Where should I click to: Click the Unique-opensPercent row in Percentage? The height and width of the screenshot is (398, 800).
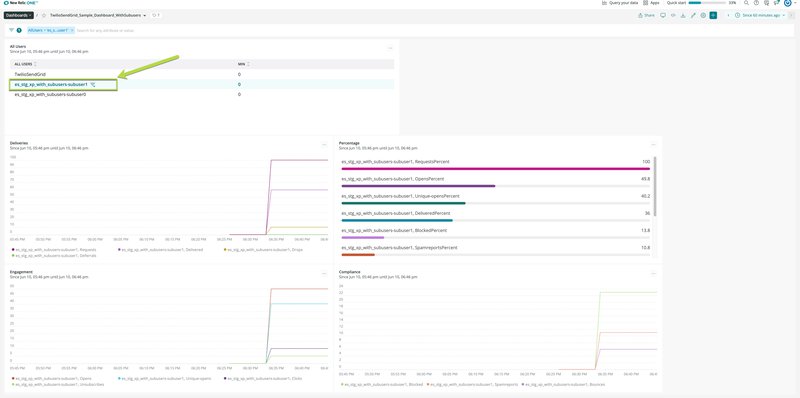pos(495,198)
